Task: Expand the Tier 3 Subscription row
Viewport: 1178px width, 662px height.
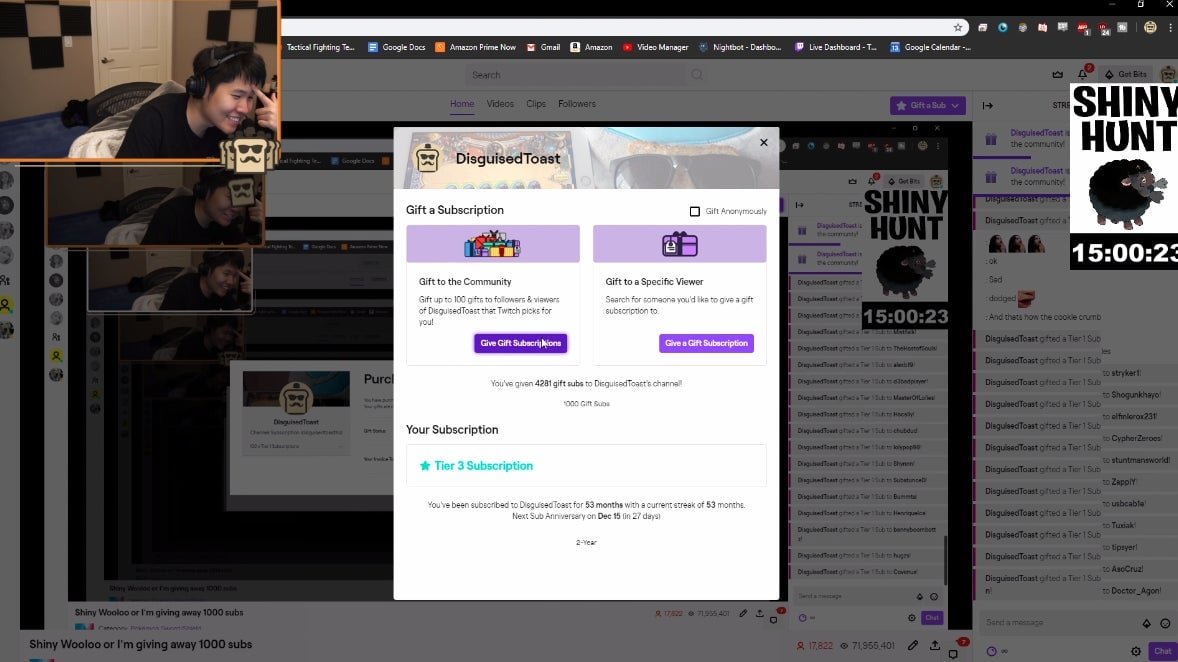Action: (586, 466)
